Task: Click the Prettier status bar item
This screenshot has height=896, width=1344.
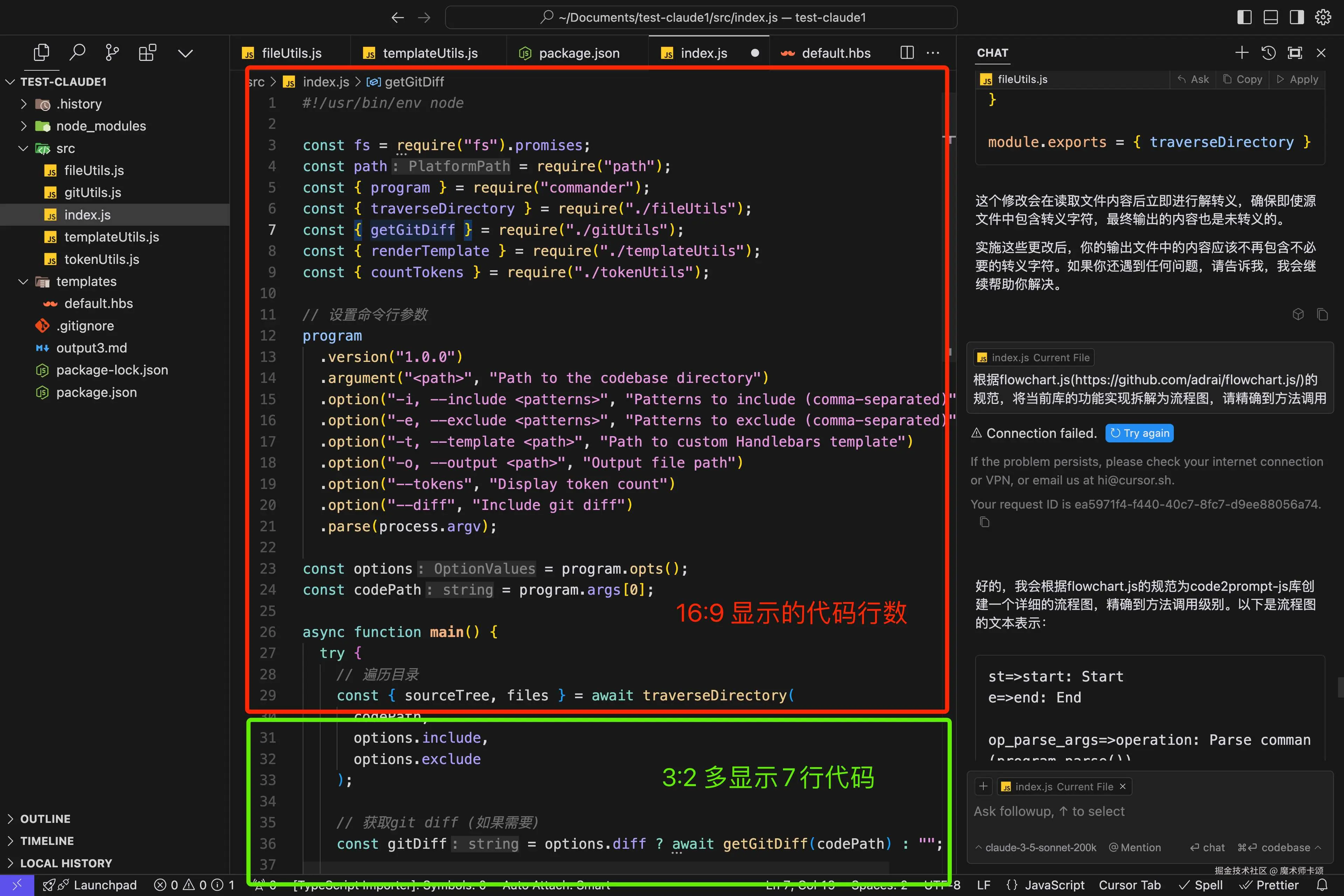Action: pos(1269,884)
